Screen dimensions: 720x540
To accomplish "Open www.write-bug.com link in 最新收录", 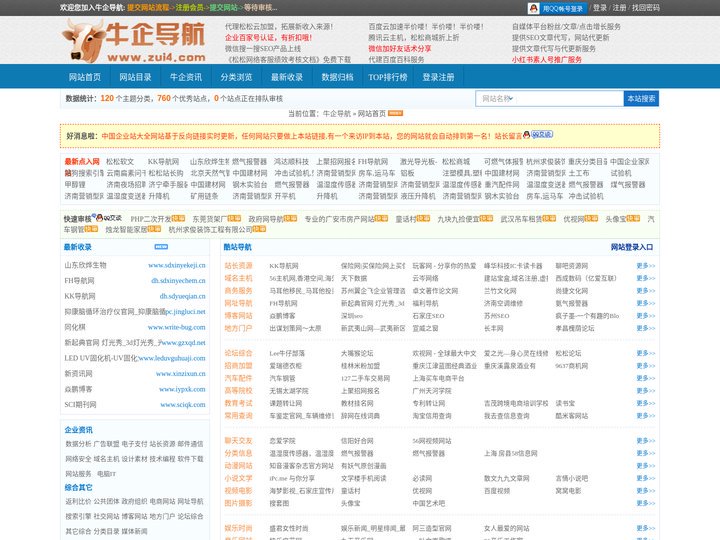I will [x=177, y=327].
